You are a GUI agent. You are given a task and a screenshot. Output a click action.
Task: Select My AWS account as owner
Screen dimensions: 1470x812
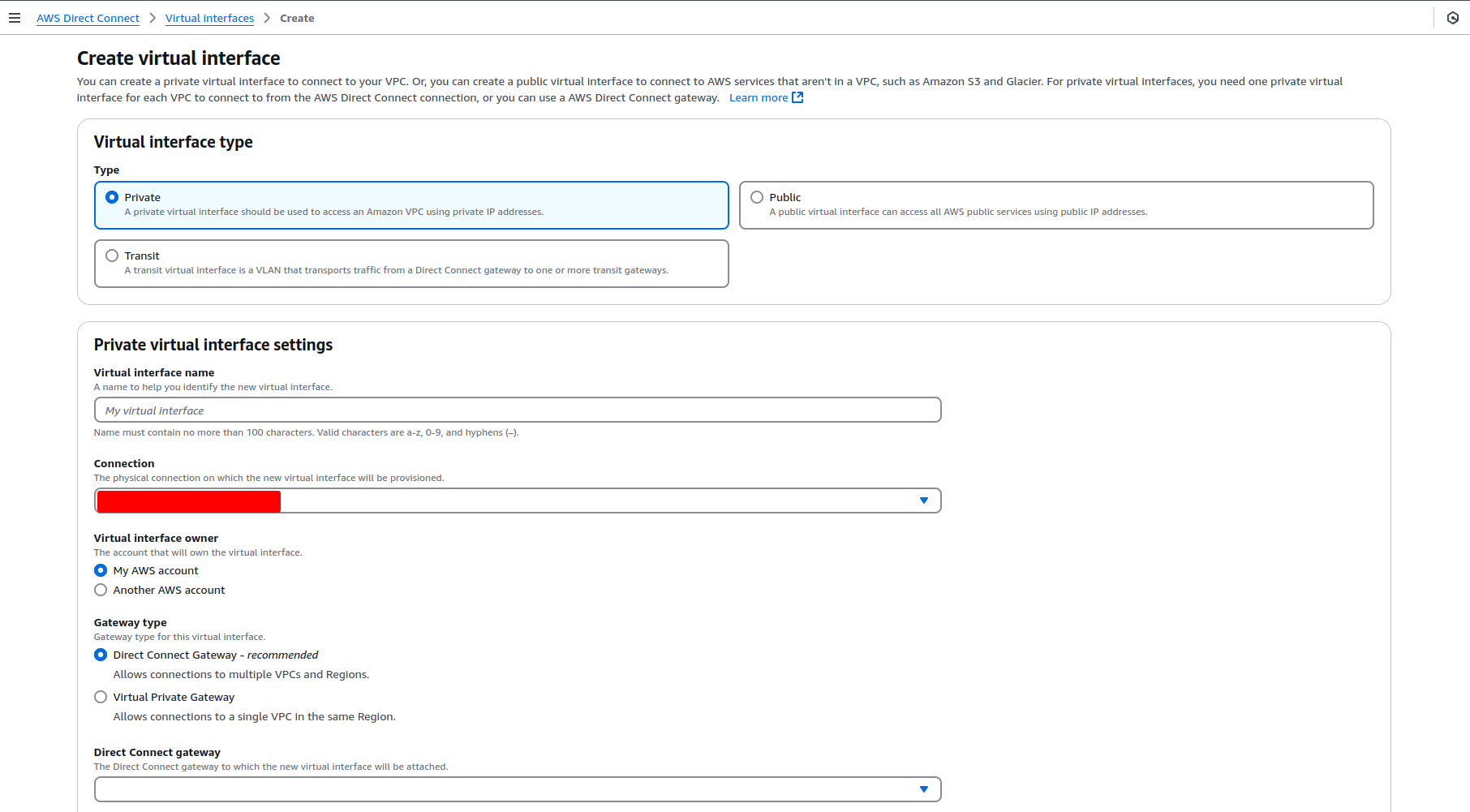point(101,570)
